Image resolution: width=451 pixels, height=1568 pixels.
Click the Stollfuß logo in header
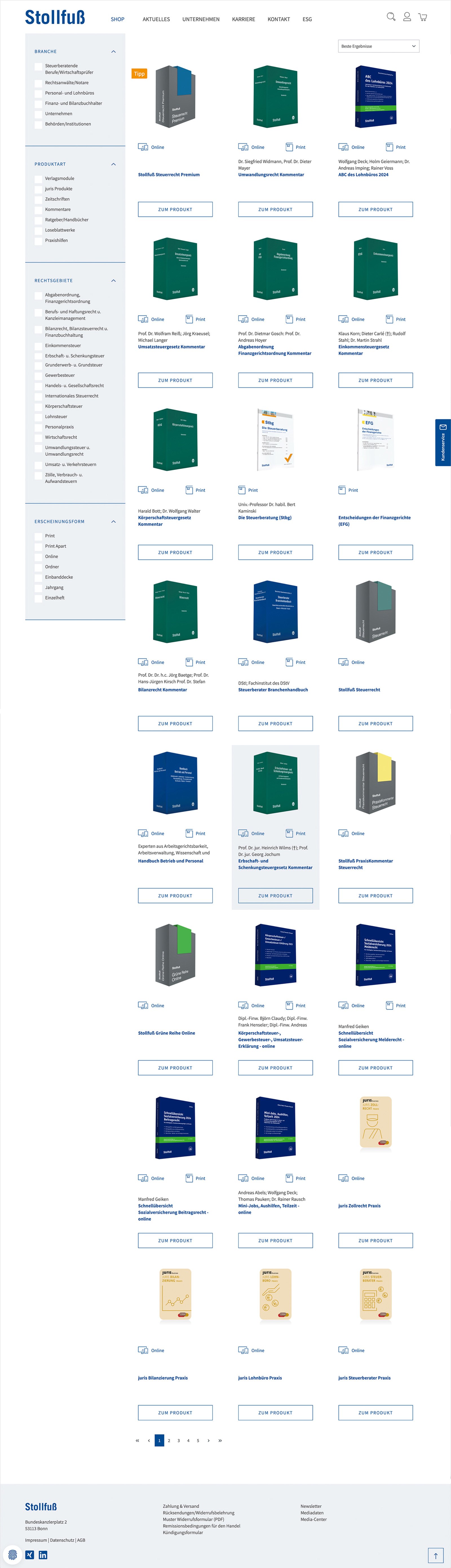(x=55, y=17)
